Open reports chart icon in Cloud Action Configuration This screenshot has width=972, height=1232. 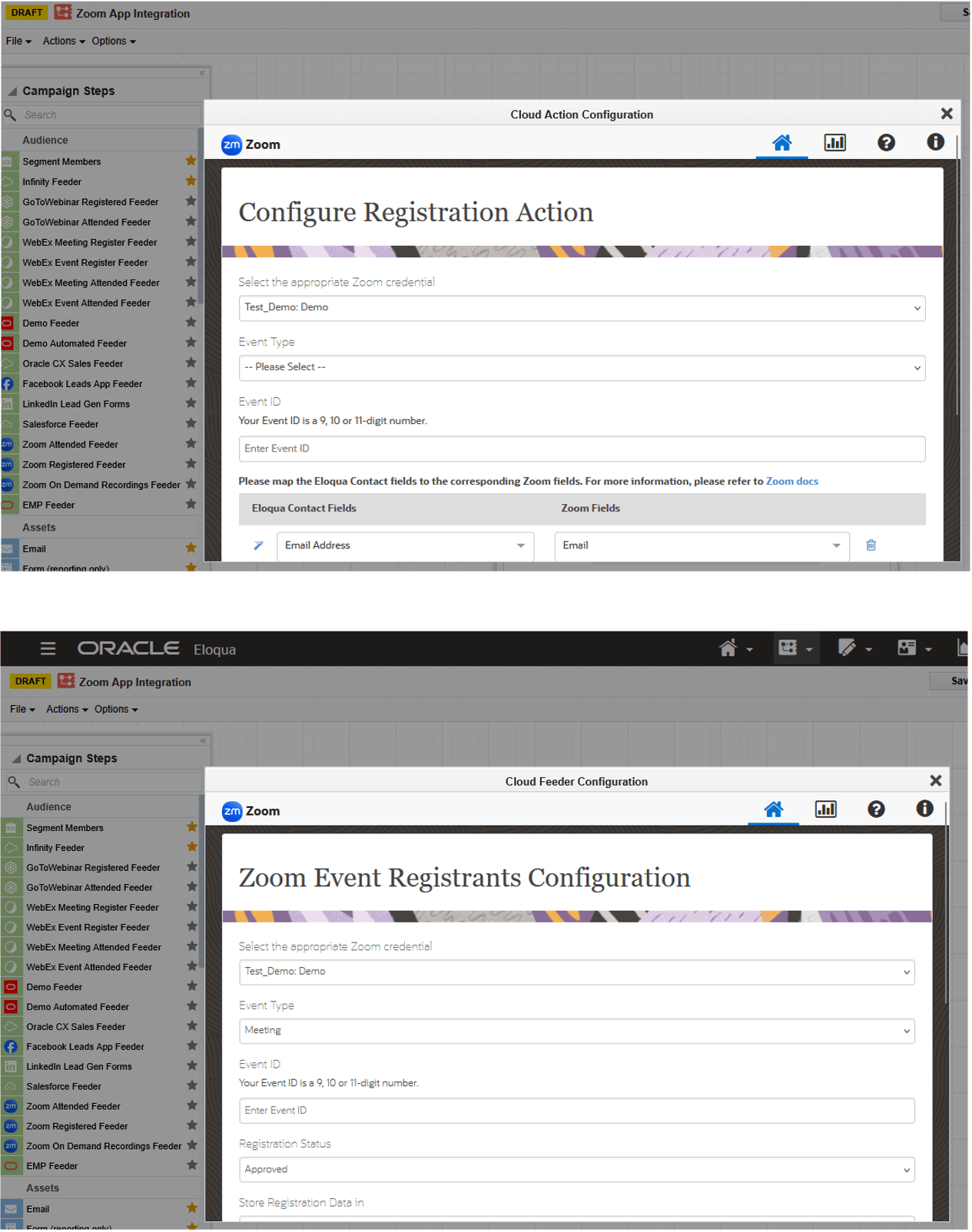pyautogui.click(x=834, y=143)
